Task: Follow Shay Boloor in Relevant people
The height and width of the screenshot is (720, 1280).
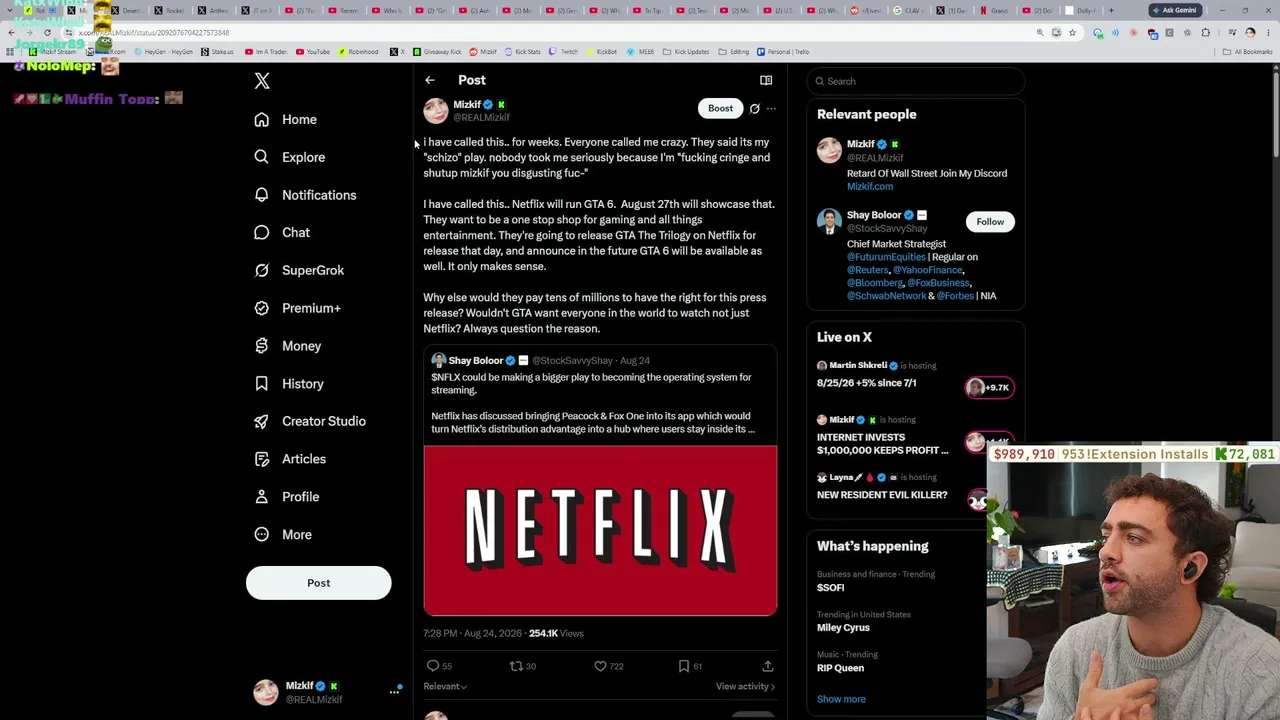Action: (990, 222)
